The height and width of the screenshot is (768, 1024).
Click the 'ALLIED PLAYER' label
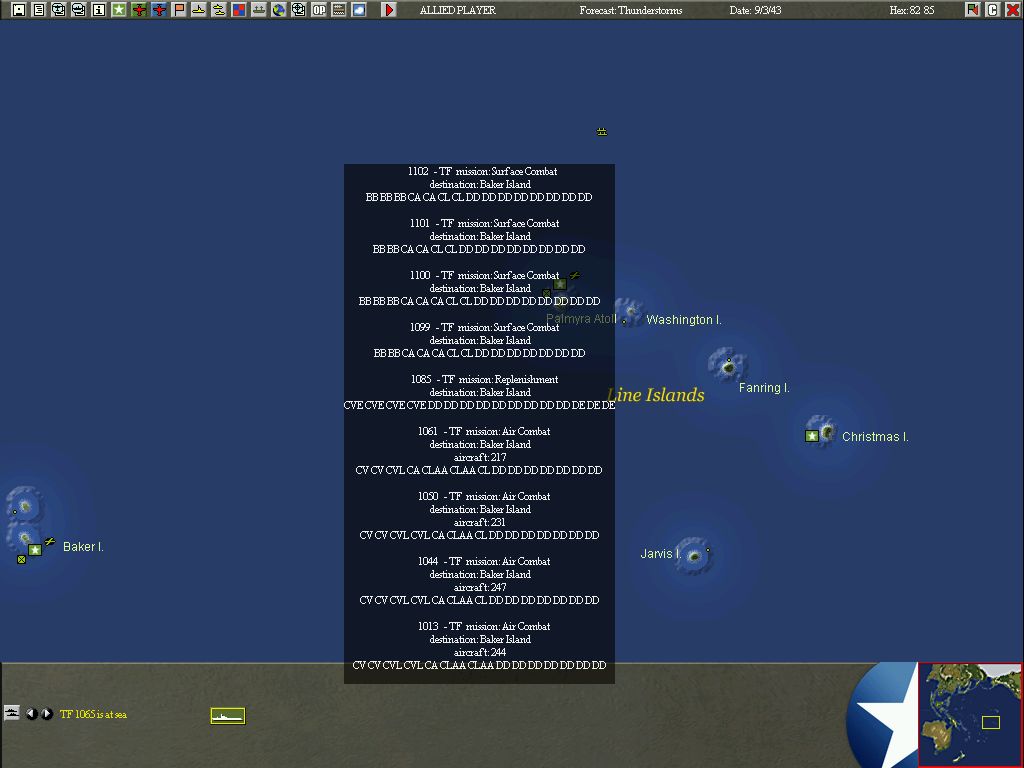(458, 10)
